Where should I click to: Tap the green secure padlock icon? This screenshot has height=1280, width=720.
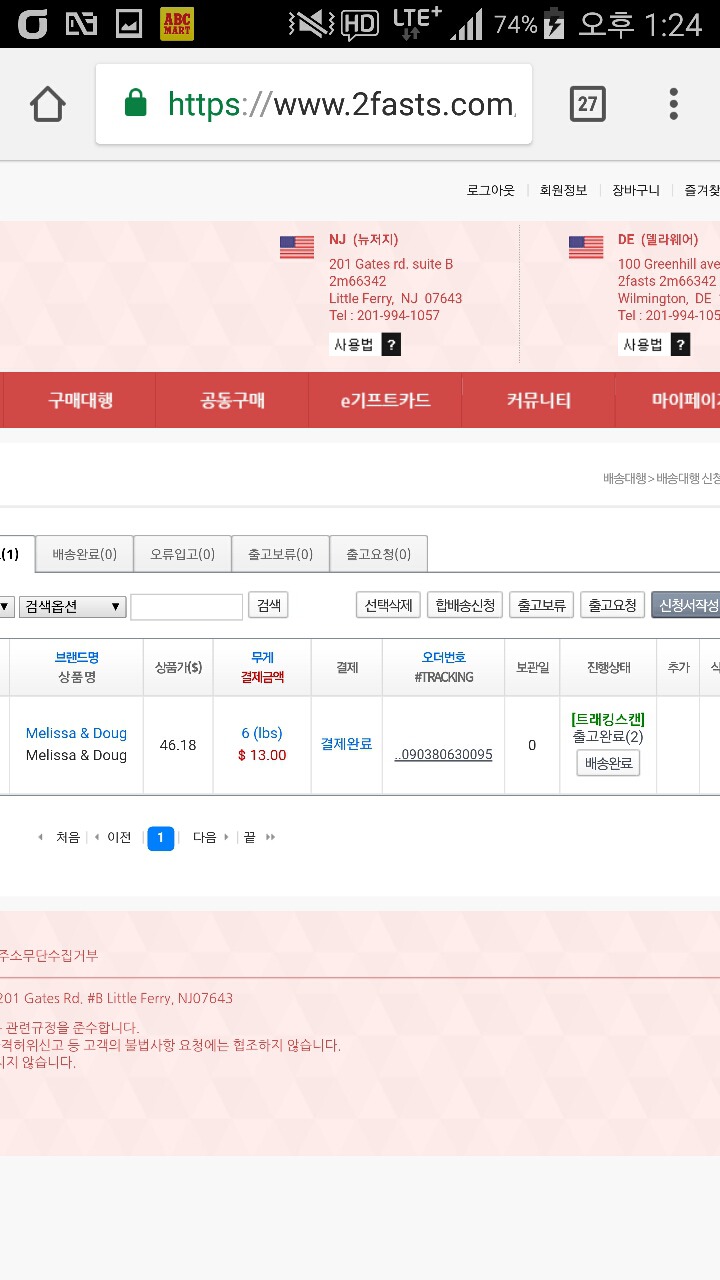pyautogui.click(x=135, y=103)
